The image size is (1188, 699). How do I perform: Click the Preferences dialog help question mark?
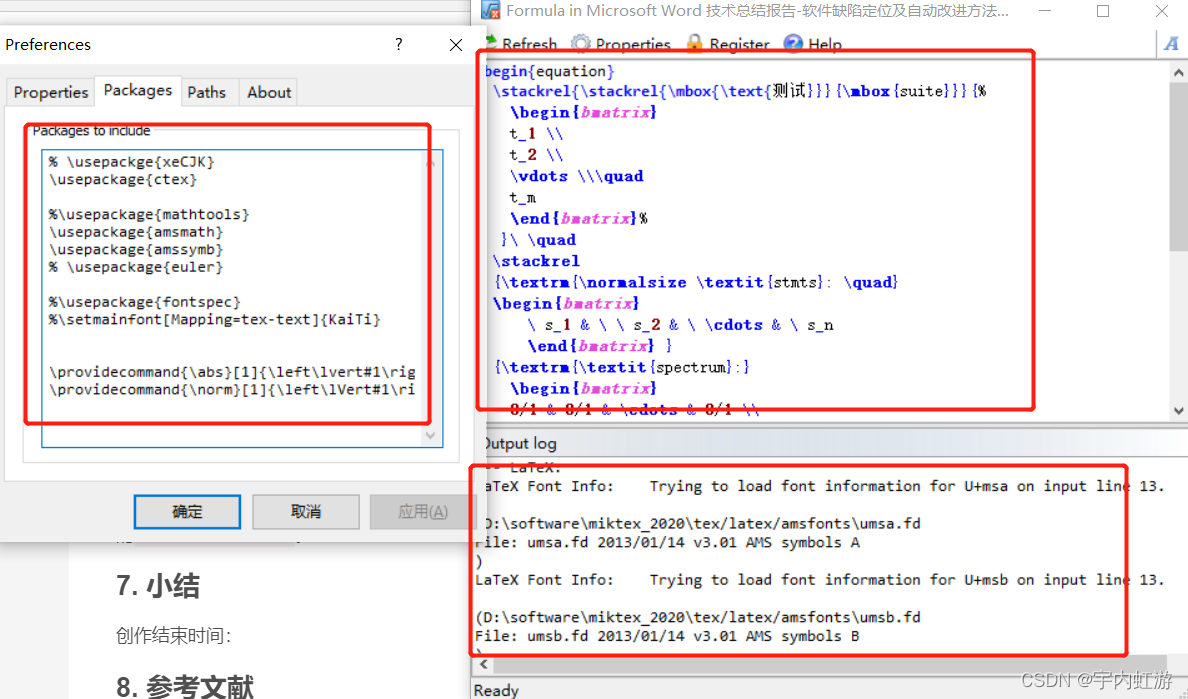pos(399,45)
